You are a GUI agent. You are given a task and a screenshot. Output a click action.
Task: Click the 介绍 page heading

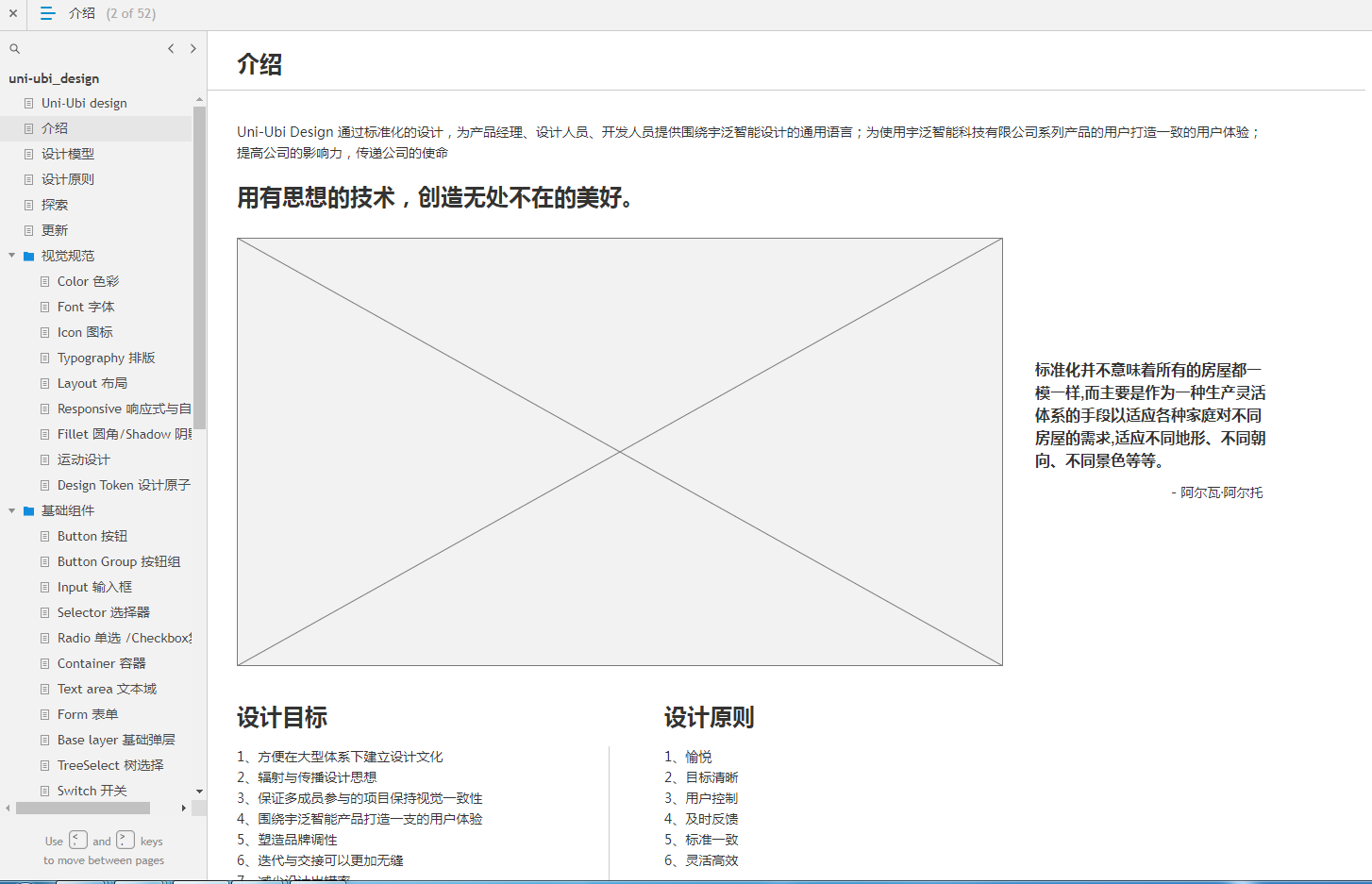pyautogui.click(x=259, y=64)
